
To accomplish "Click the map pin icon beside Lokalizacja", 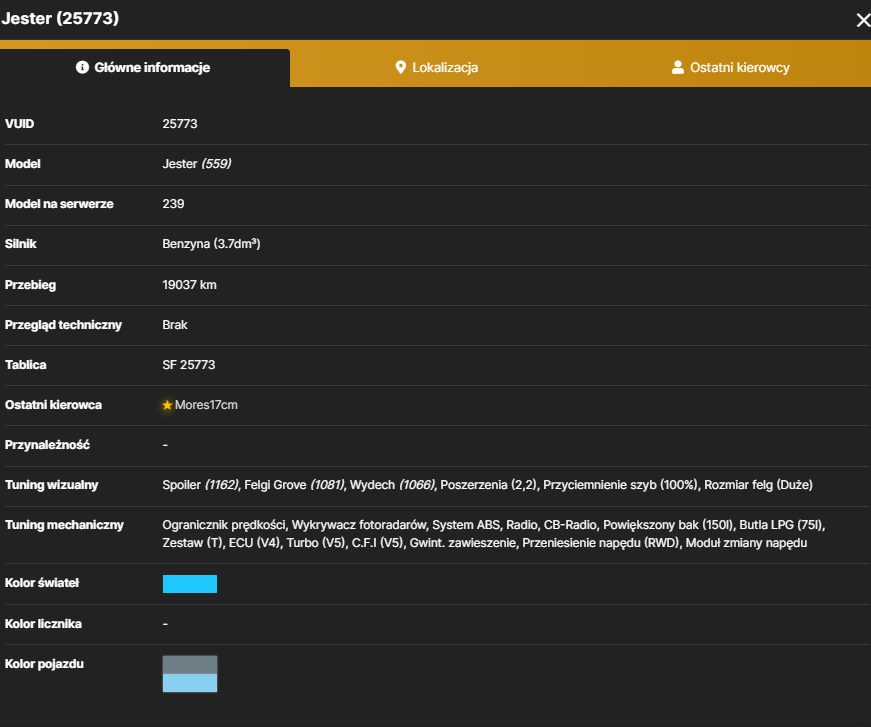I will coord(400,68).
